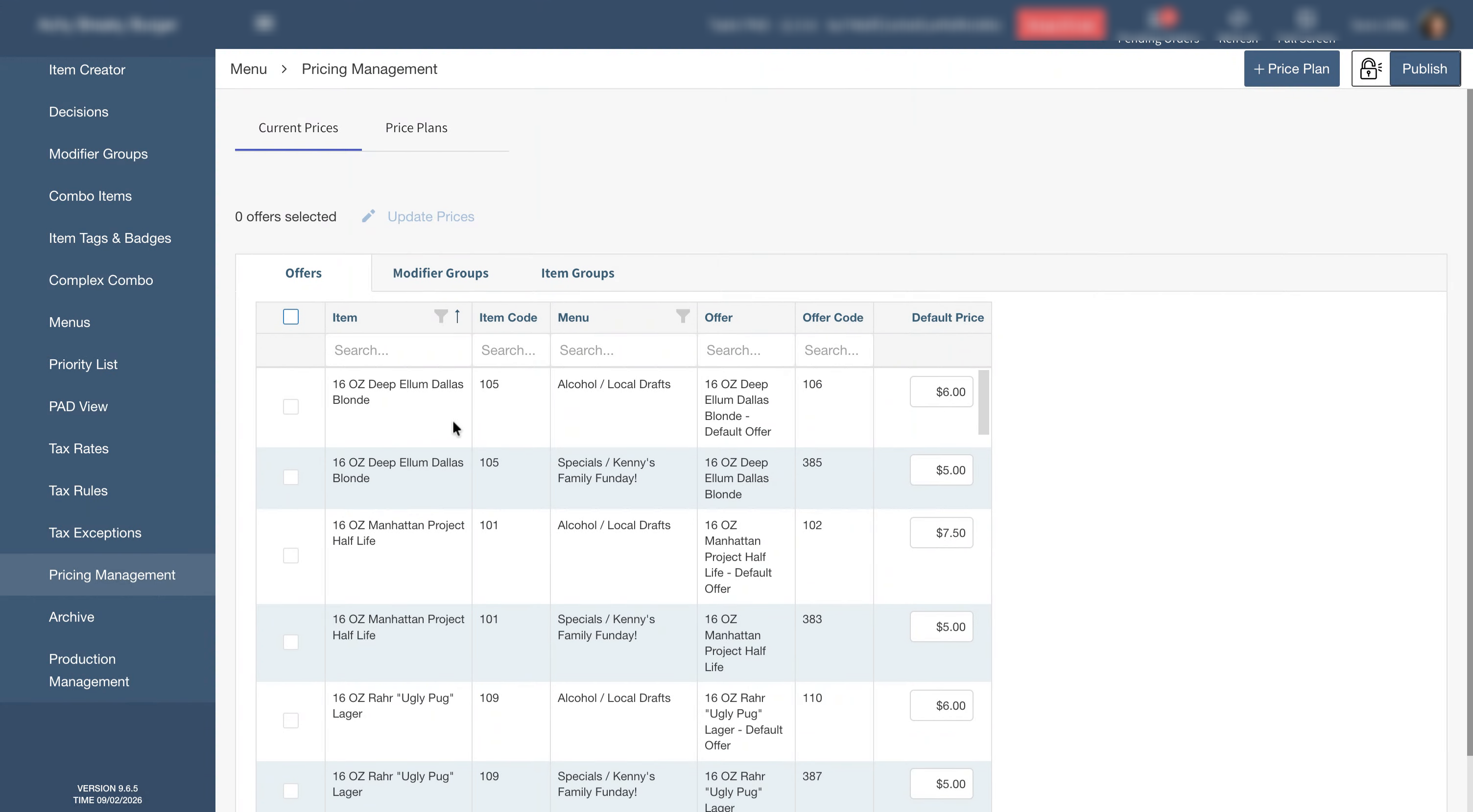Click the blurred hamburger menu icon
Screen dimensions: 1473x812
(264, 23)
